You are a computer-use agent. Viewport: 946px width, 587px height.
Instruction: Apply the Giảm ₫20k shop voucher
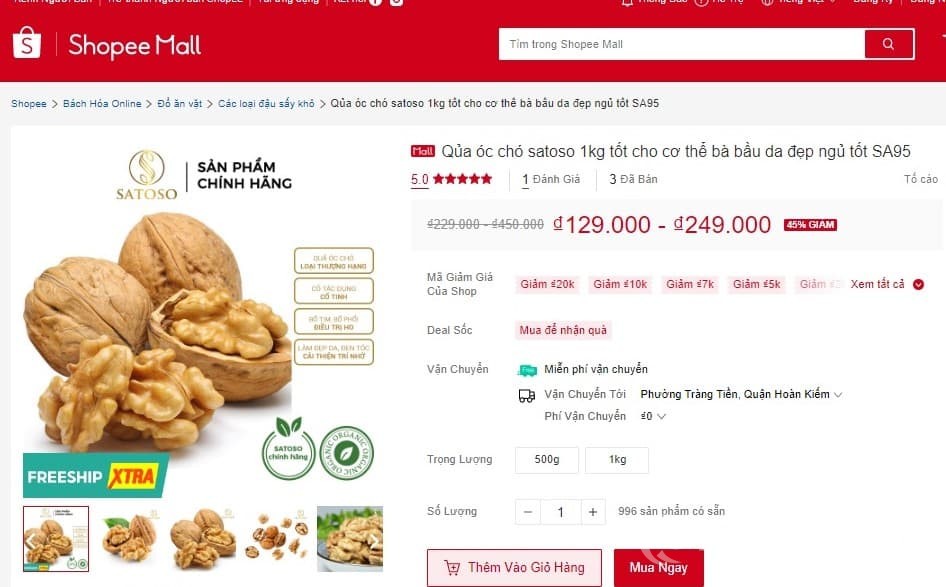(x=547, y=284)
